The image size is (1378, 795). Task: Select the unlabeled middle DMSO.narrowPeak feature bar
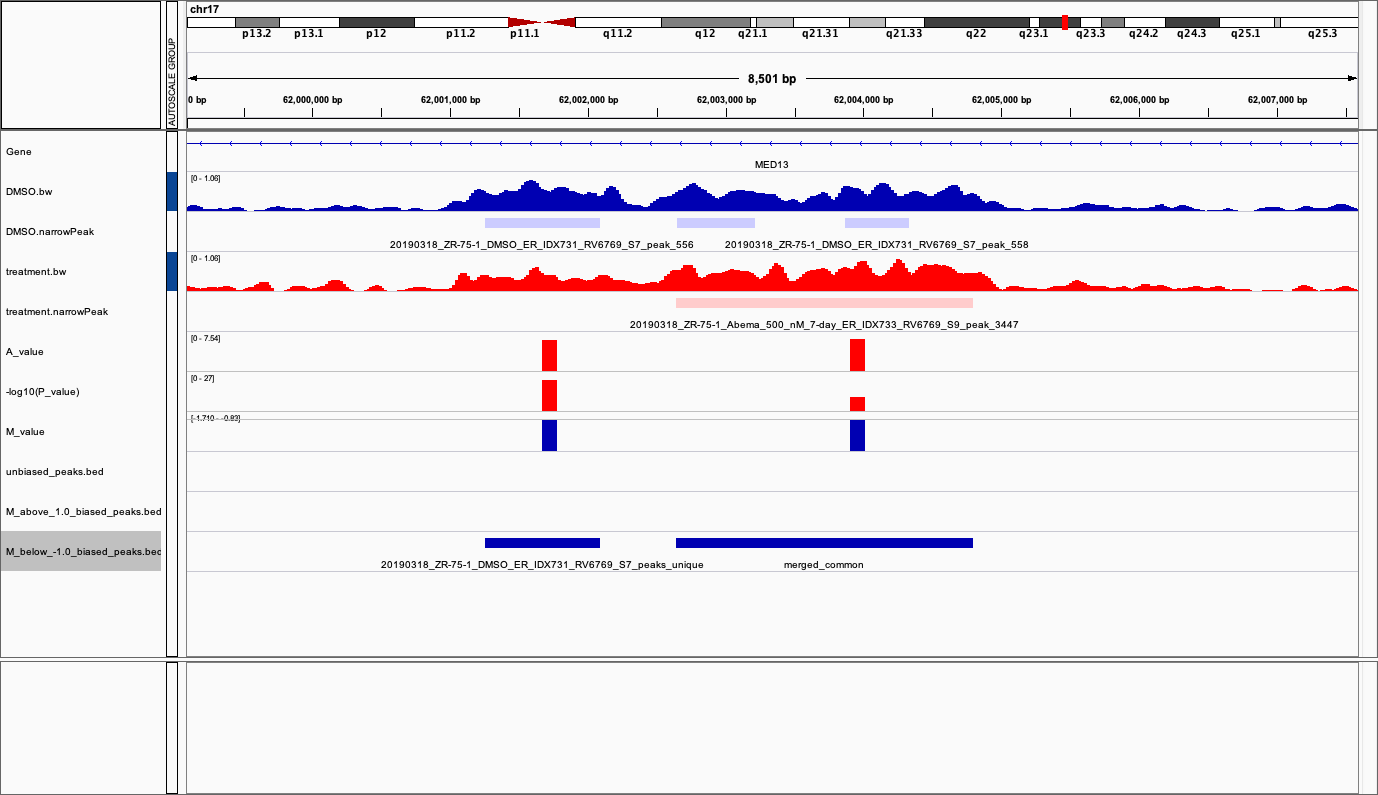(716, 223)
